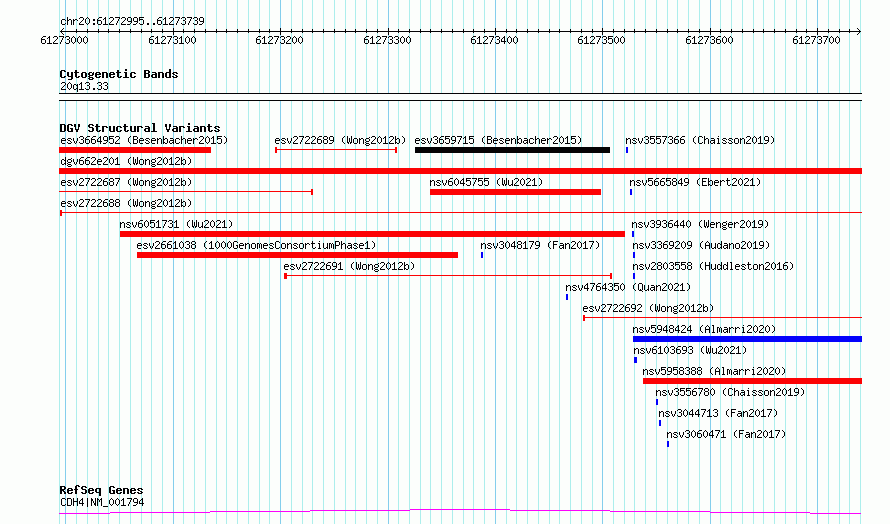
Task: Open dgv662e201 (Wong2012b) variant label
Action: tap(126, 161)
